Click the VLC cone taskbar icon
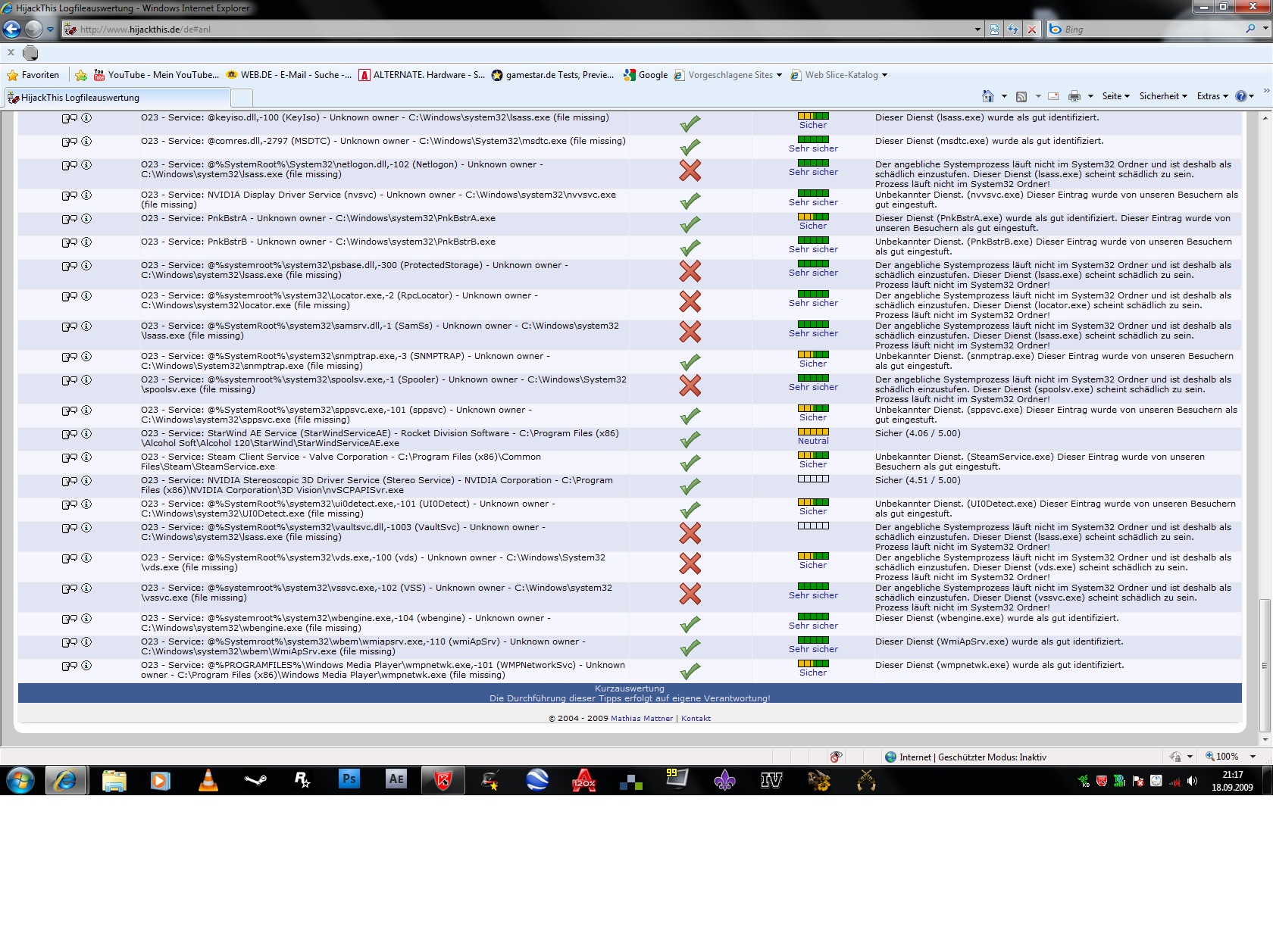Image resolution: width=1273 pixels, height=952 pixels. click(208, 779)
